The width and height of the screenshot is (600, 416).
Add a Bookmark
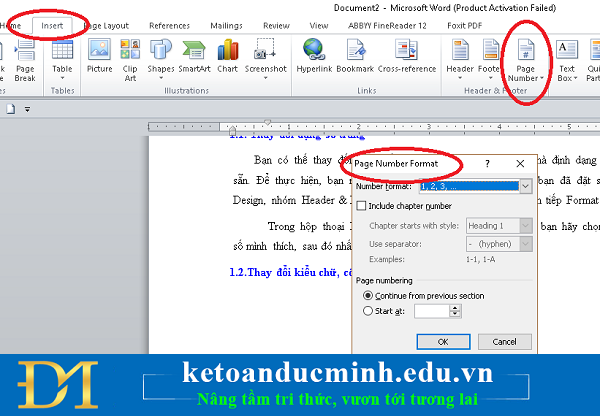[355, 56]
